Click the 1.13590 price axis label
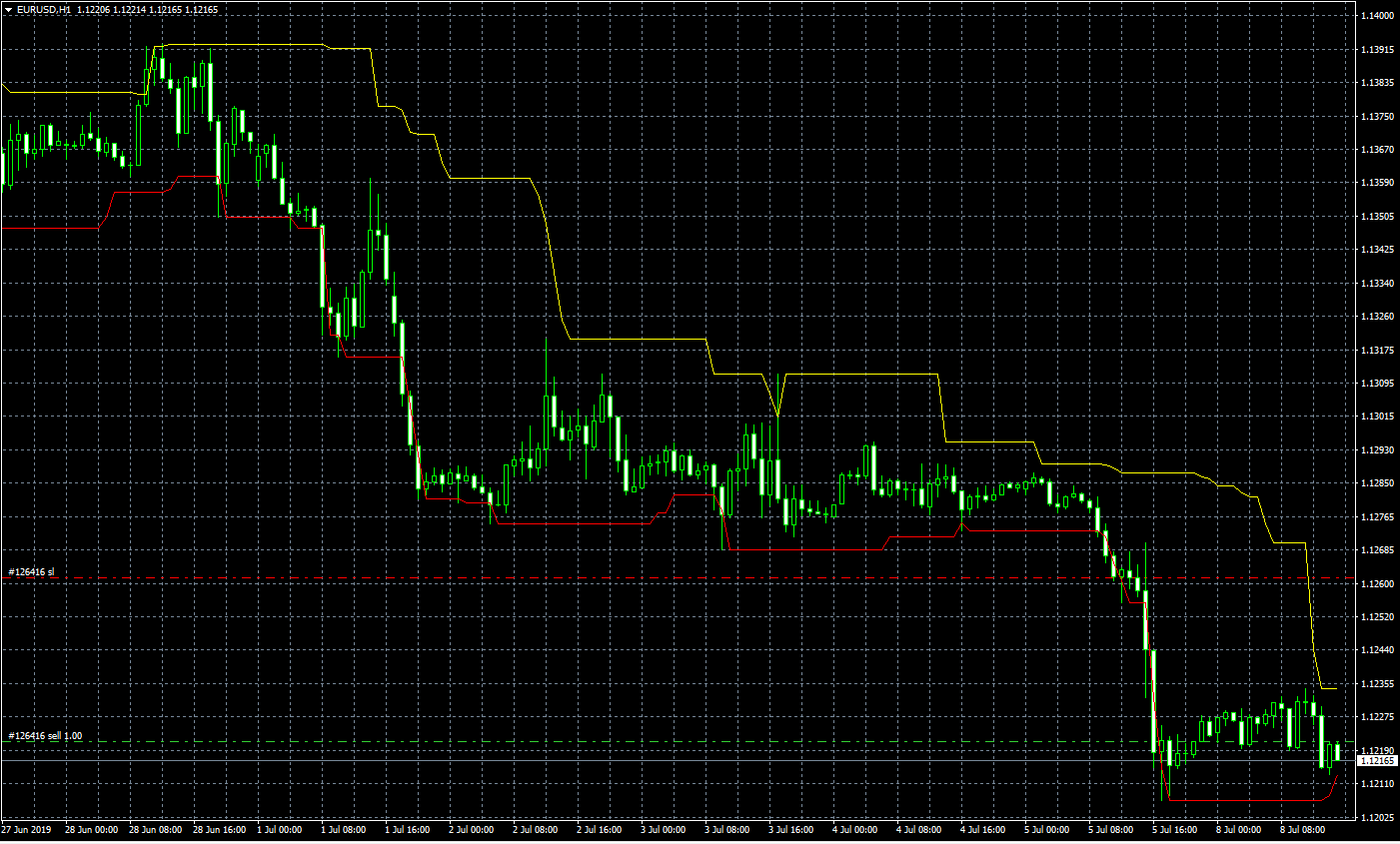This screenshot has width=1400, height=844. tap(1377, 183)
